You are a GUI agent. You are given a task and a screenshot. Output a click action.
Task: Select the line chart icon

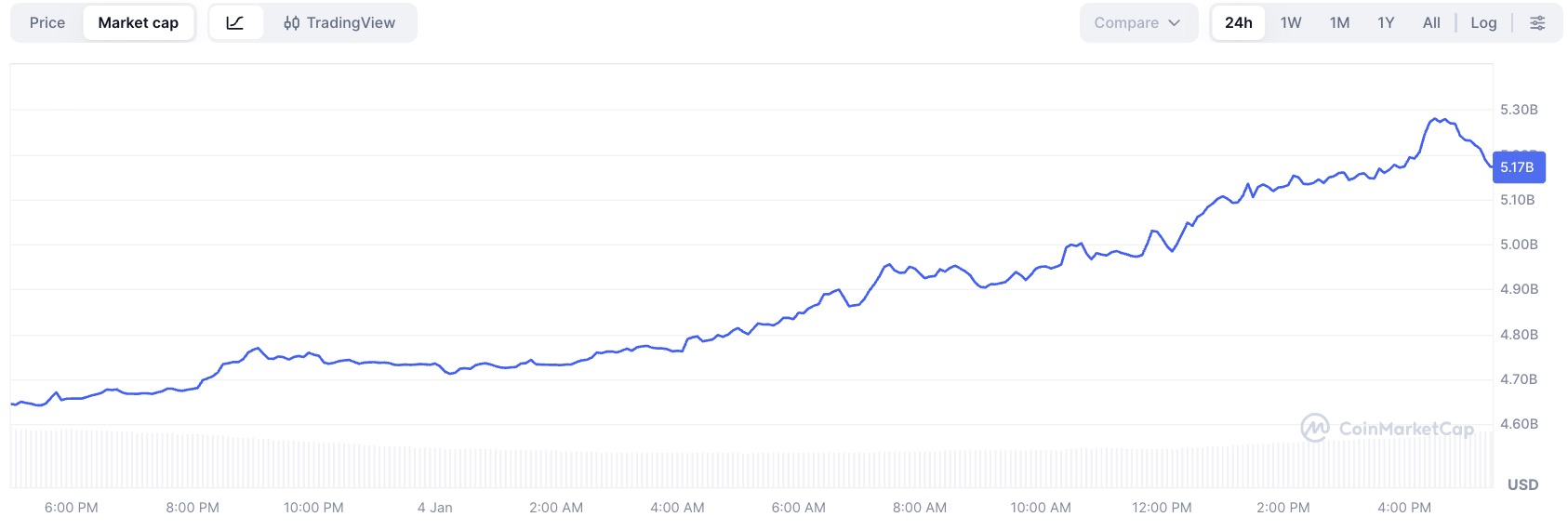[x=235, y=23]
